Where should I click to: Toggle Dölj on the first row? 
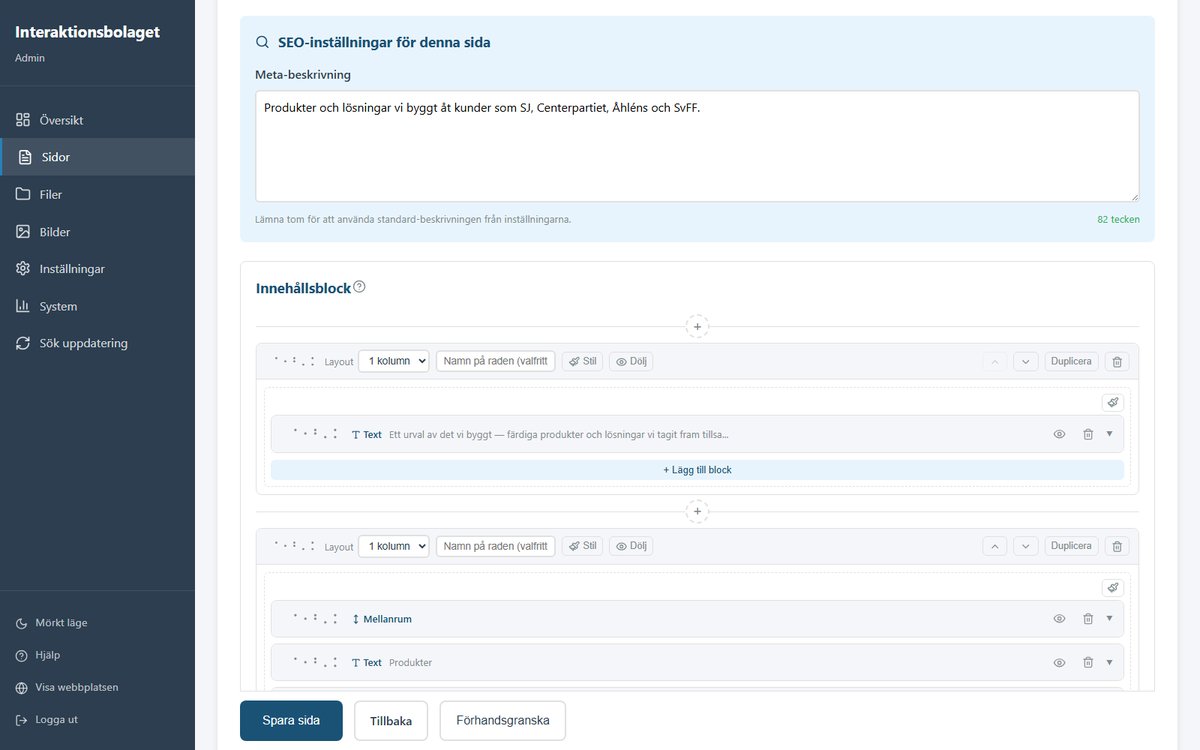[631, 361]
